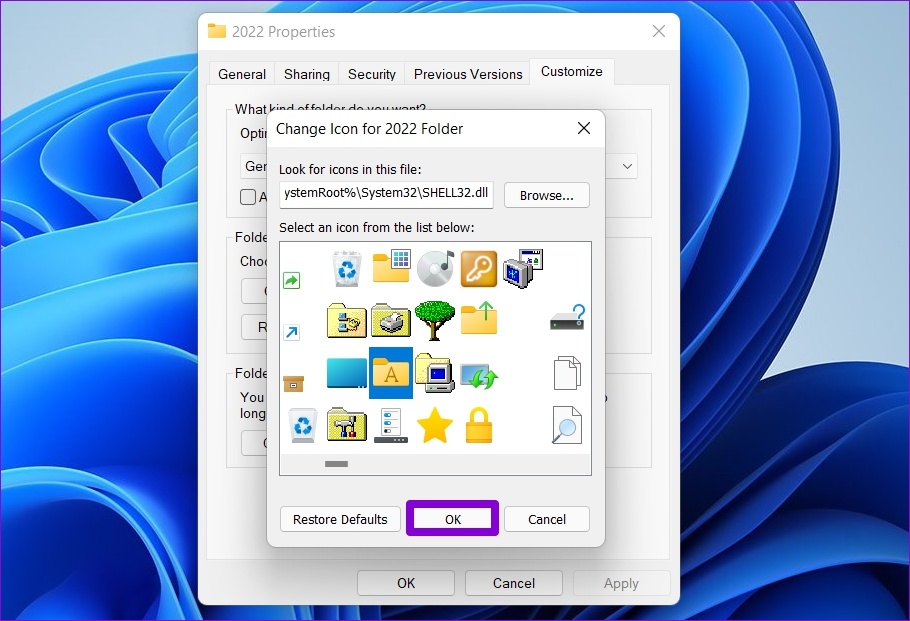Choose the folder with green up arrow icon
This screenshot has width=910, height=621.
(x=479, y=318)
